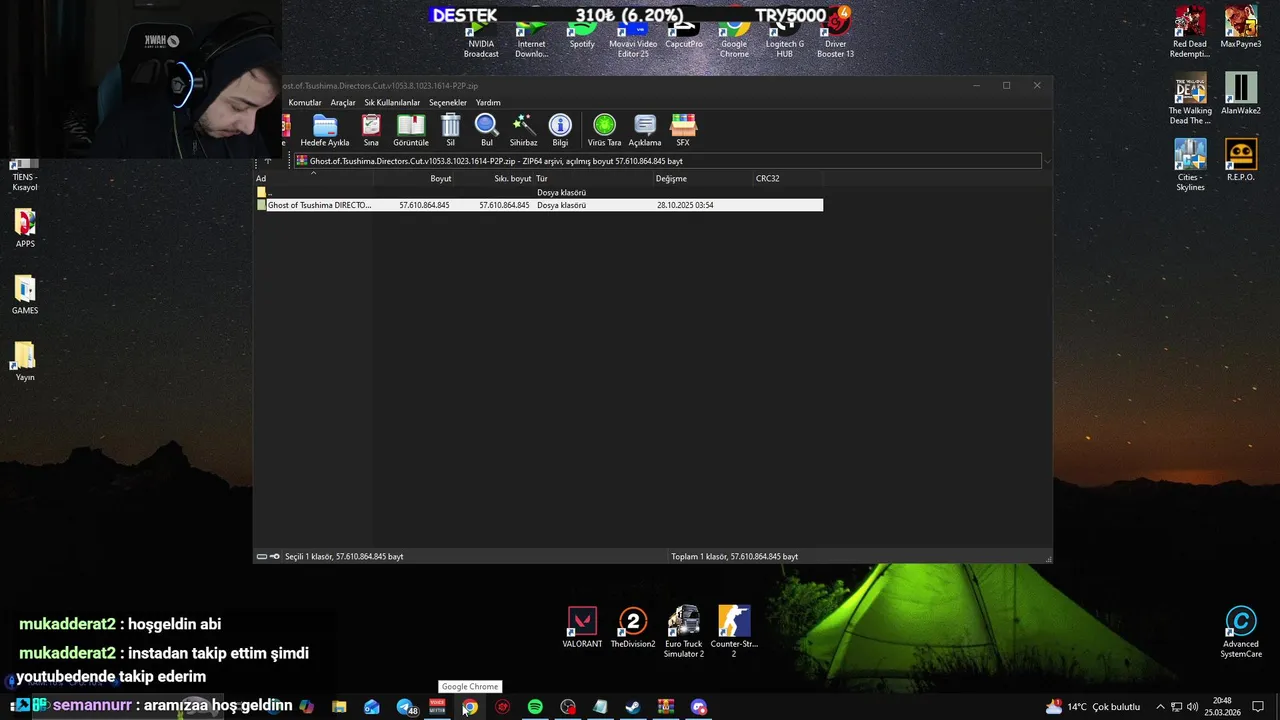Open the weather widget showing 14°C
This screenshot has height=720, width=1280.
[1093, 707]
